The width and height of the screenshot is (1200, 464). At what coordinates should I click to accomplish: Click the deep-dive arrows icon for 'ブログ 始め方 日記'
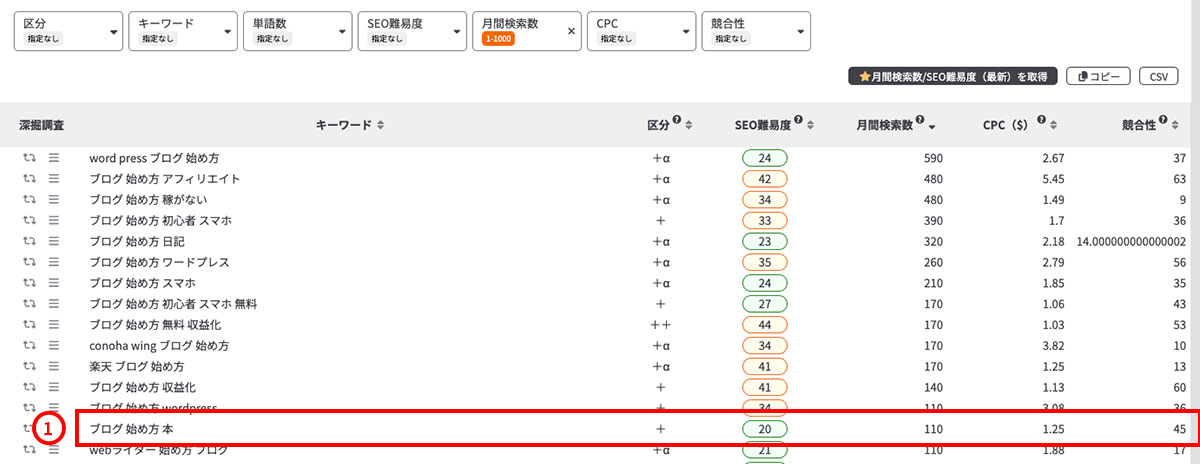click(x=30, y=242)
